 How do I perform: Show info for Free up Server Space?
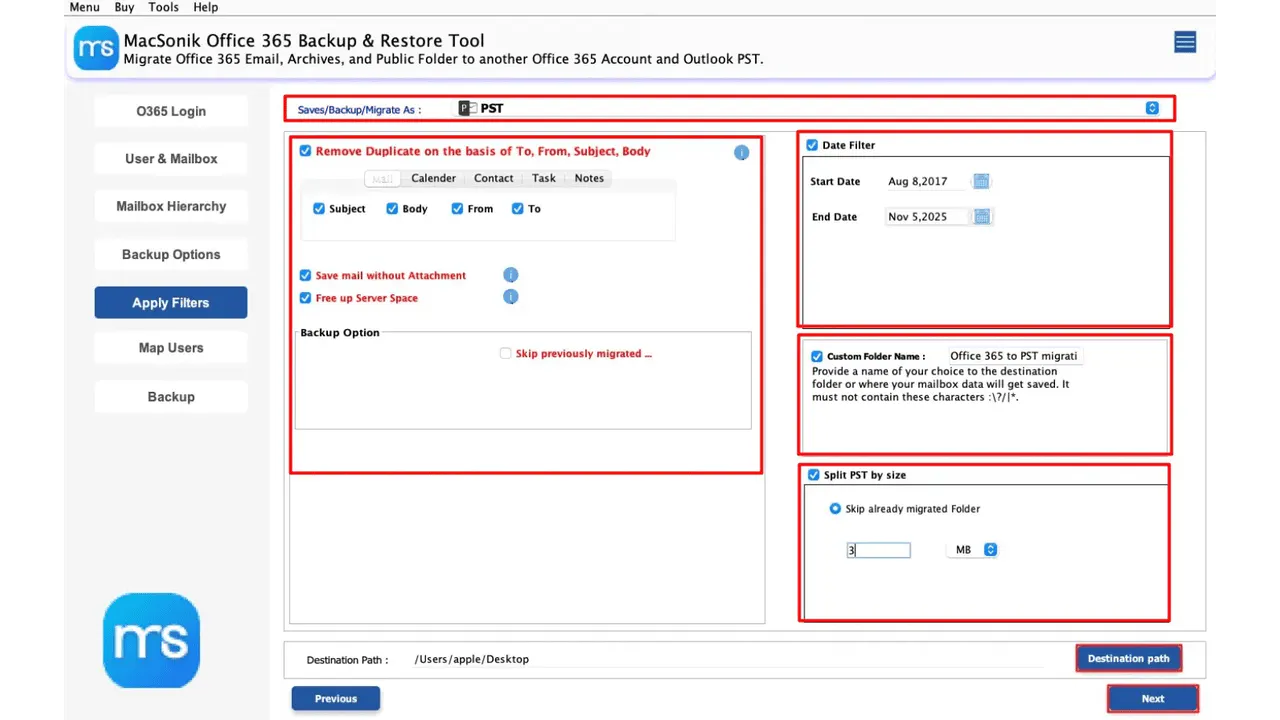pyautogui.click(x=510, y=297)
